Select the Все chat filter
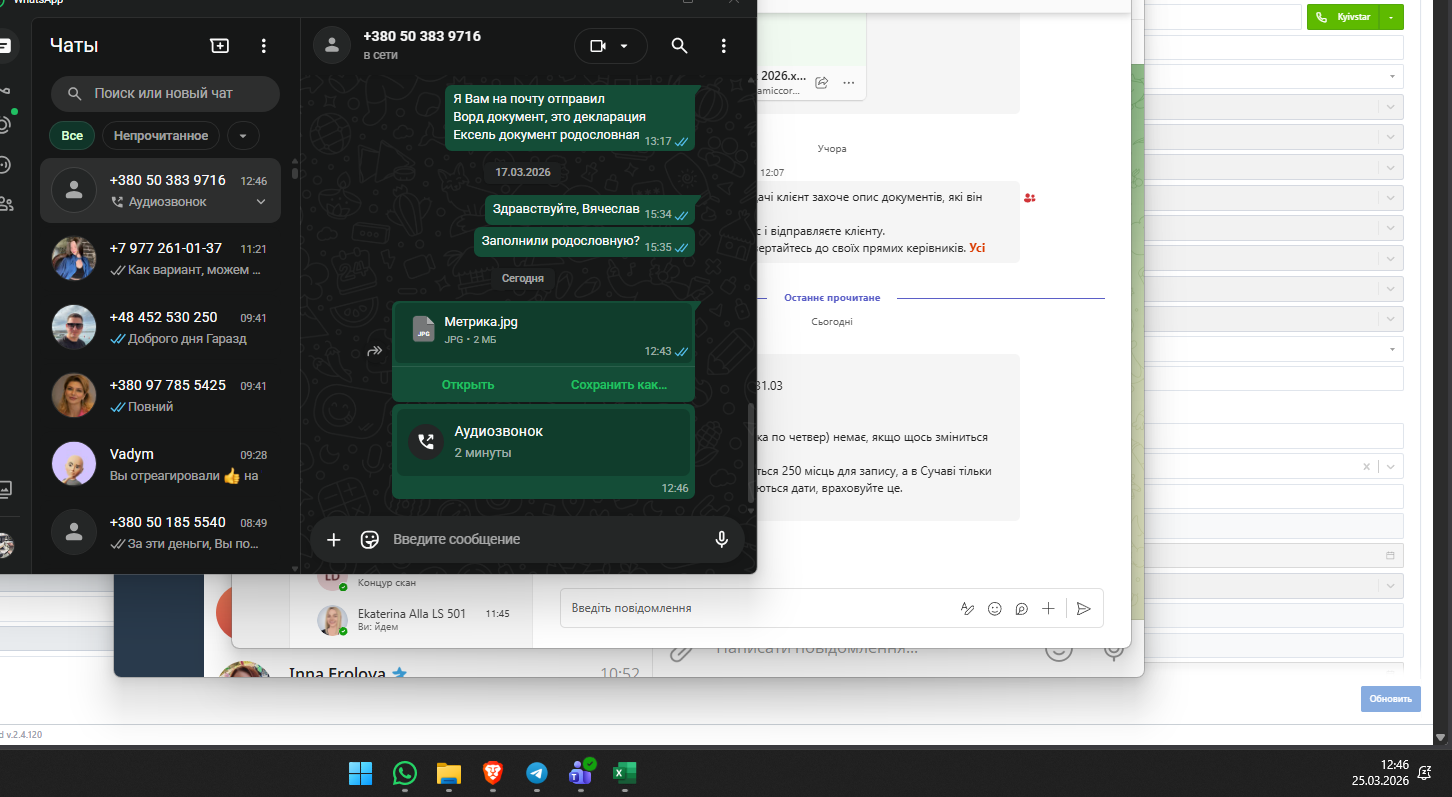The height and width of the screenshot is (797, 1452). (x=72, y=136)
